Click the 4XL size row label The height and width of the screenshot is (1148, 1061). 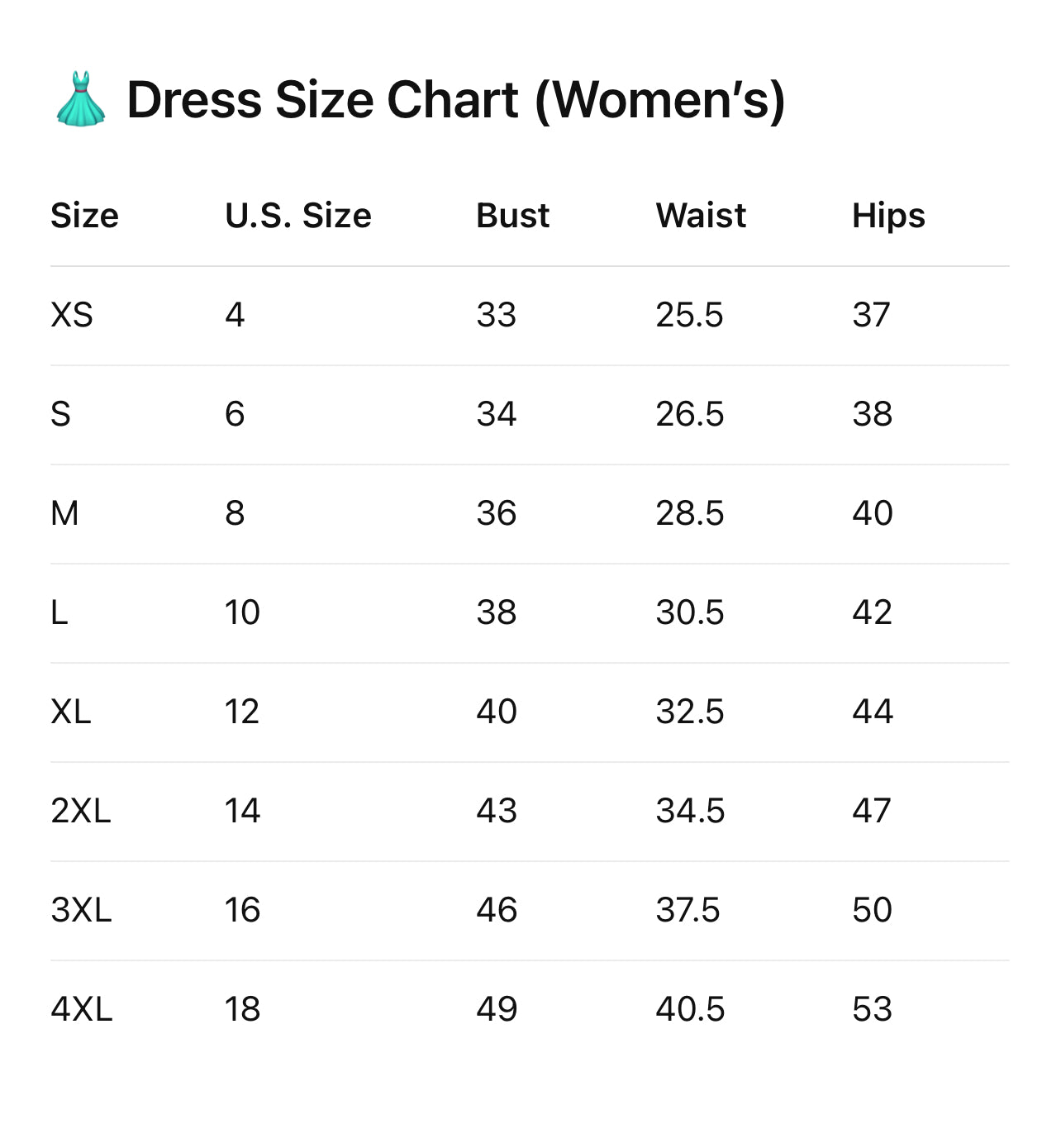tap(81, 1009)
